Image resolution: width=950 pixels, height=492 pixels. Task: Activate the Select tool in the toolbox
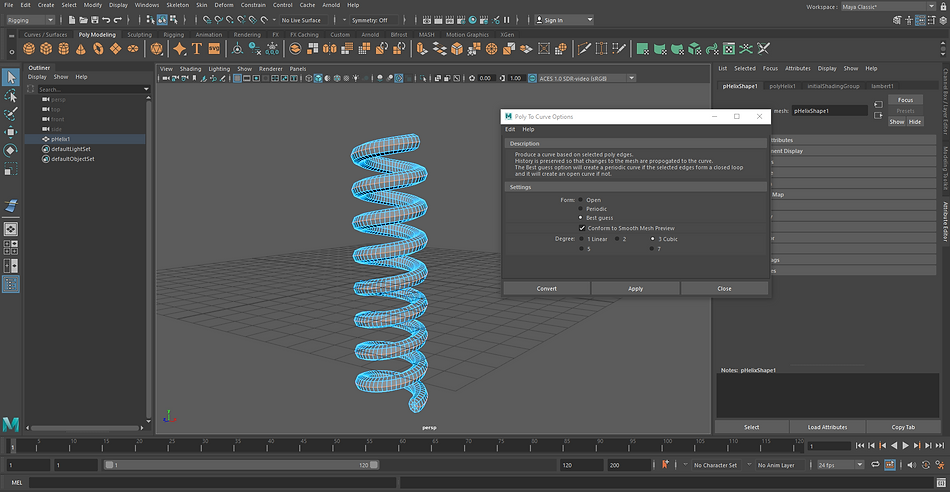tap(11, 77)
